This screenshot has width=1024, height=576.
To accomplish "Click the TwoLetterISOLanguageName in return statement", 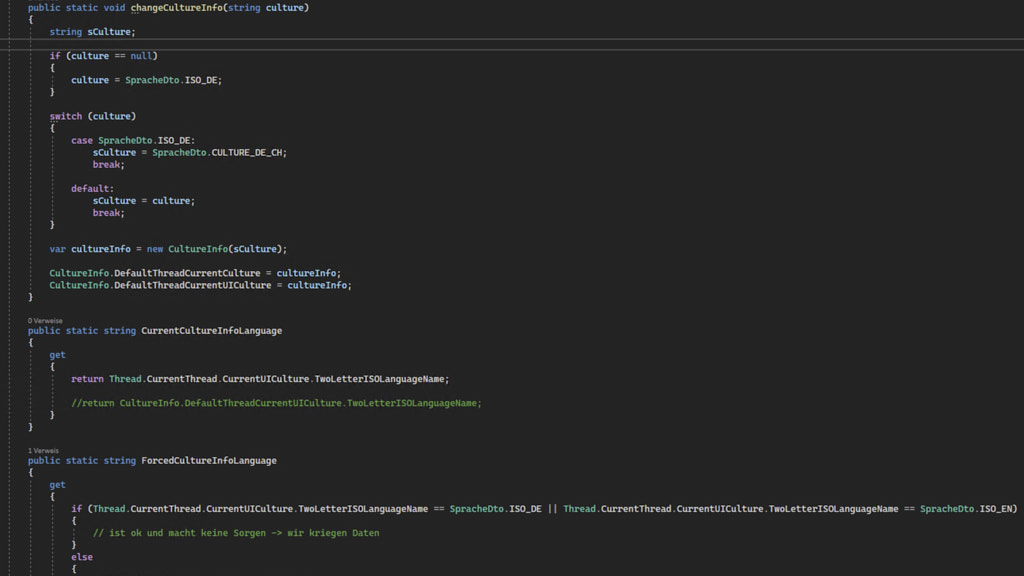I will point(379,379).
